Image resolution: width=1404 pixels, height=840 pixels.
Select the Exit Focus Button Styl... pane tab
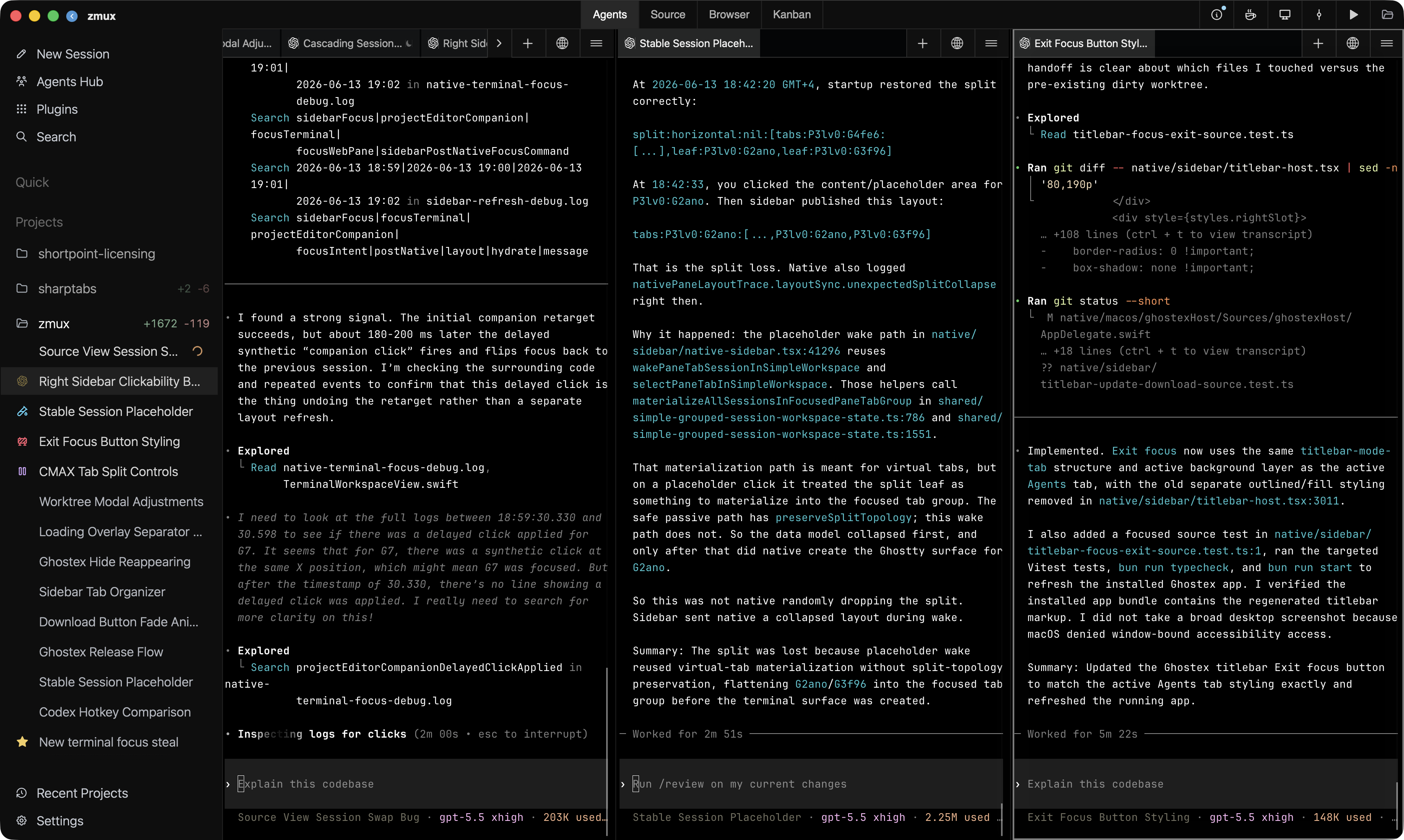[1083, 43]
